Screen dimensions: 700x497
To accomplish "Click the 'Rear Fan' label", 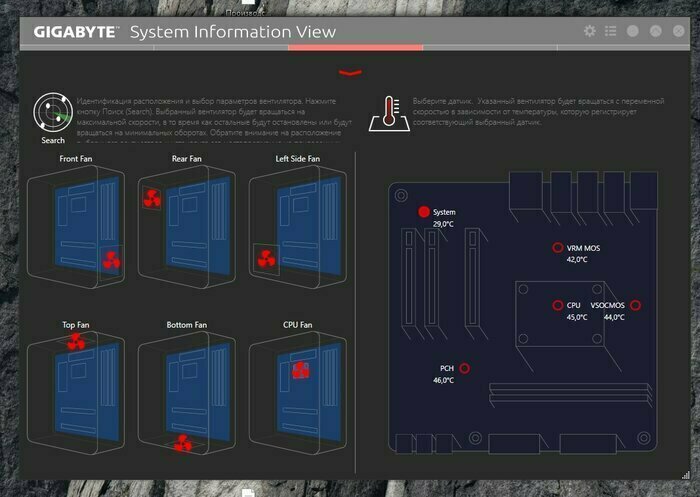I will tap(187, 159).
